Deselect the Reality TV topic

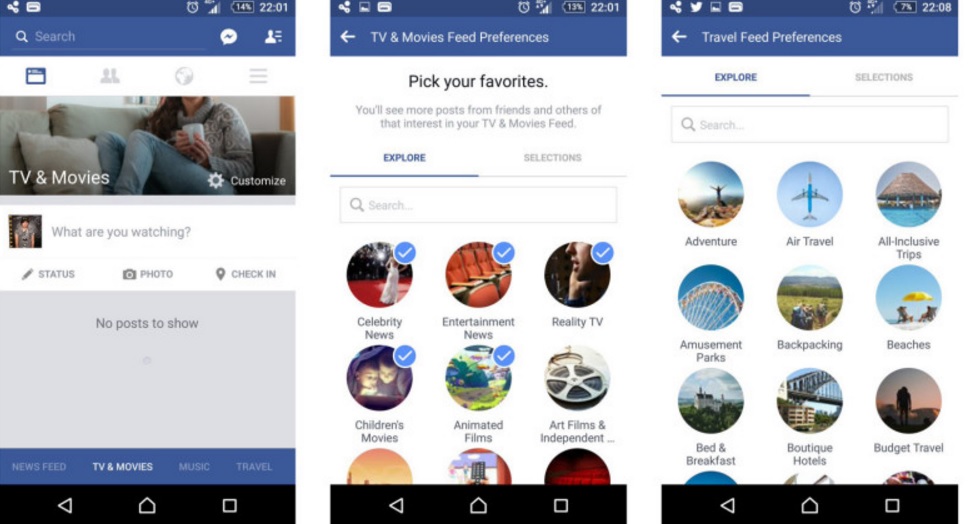(x=577, y=274)
